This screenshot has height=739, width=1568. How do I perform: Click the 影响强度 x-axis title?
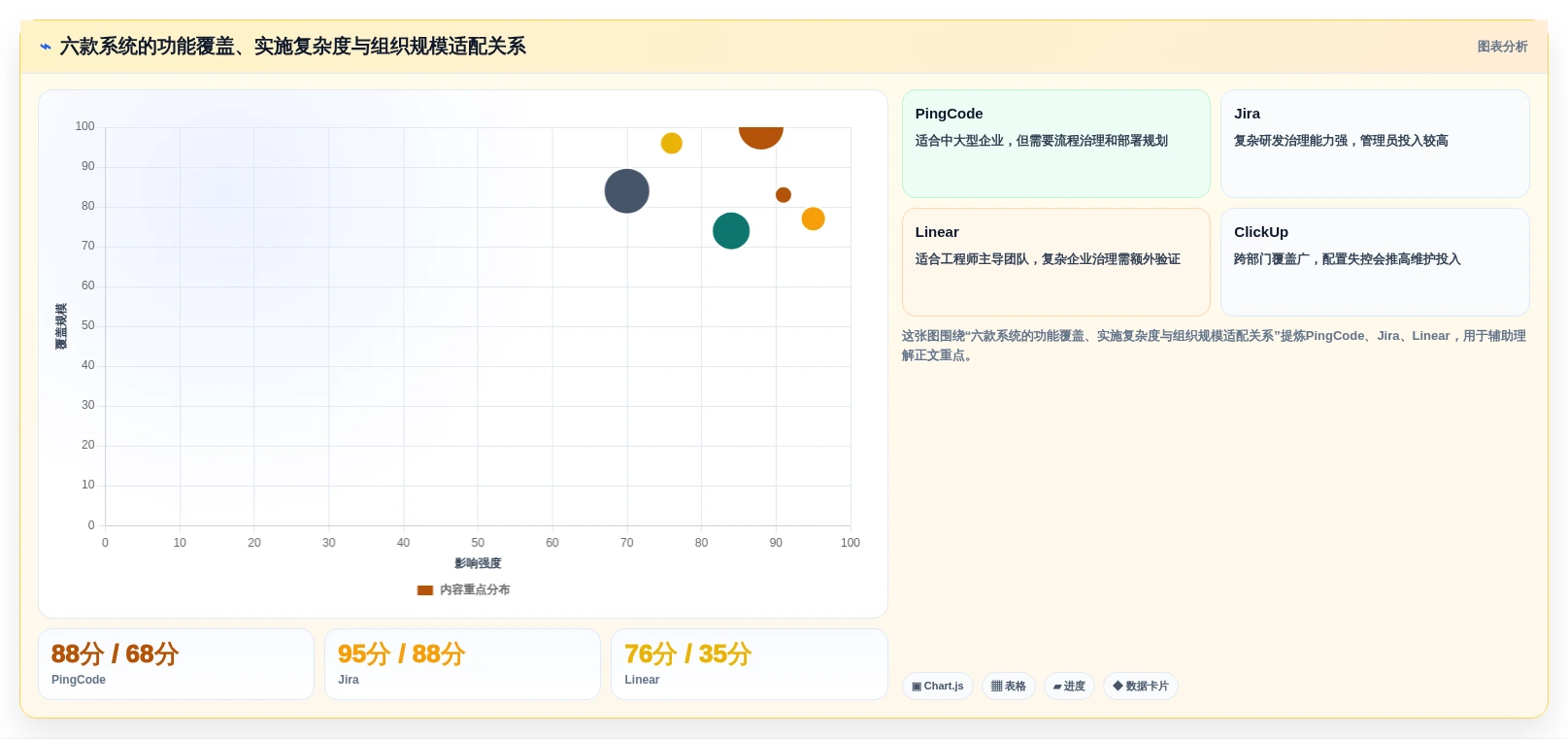click(478, 564)
